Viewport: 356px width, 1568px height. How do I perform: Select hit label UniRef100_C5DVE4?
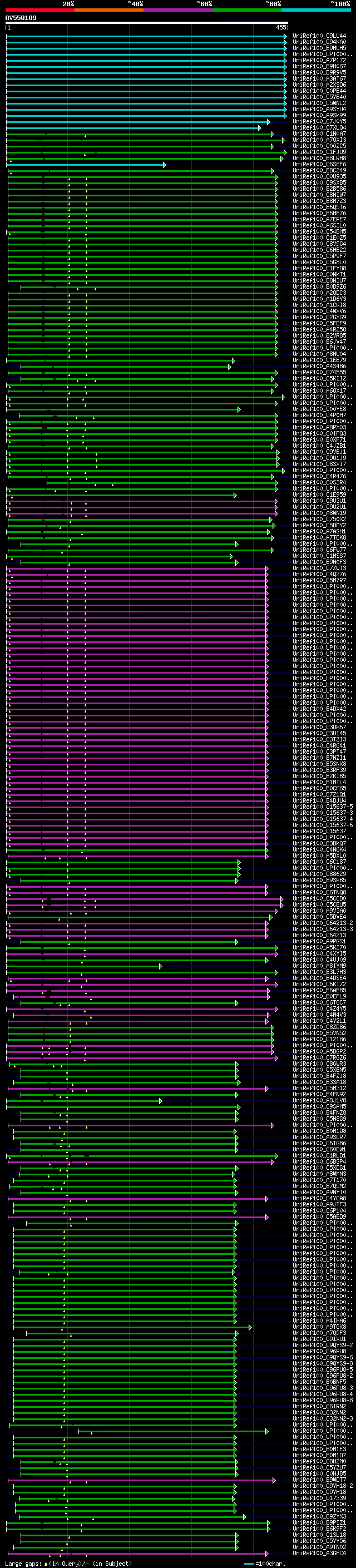319,917
